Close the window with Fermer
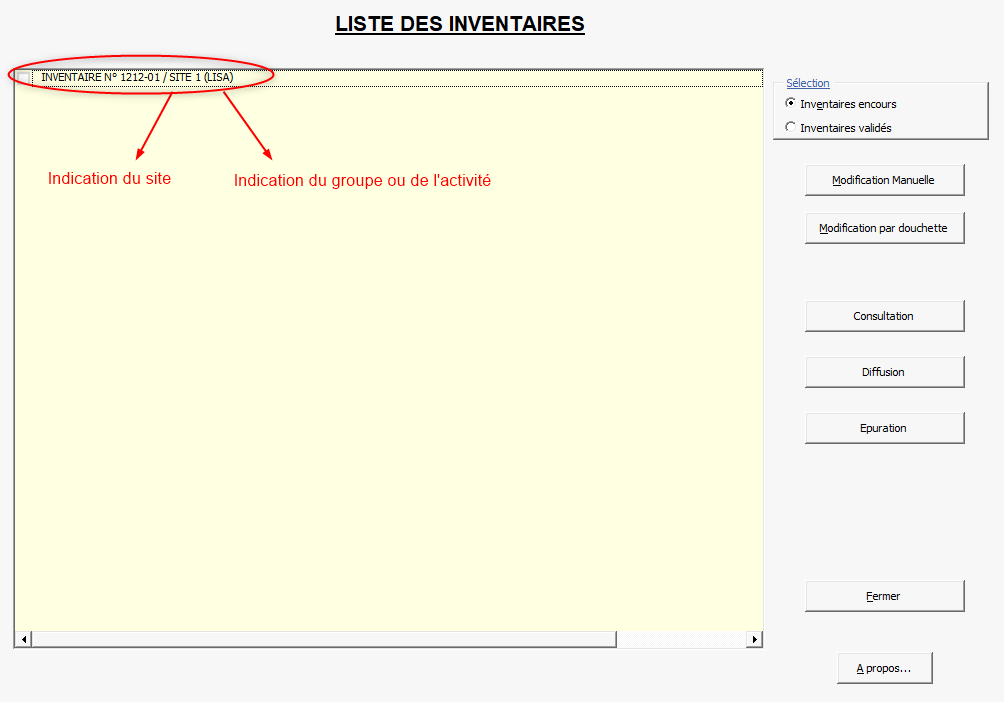This screenshot has width=1004, height=702. pyautogui.click(x=884, y=596)
